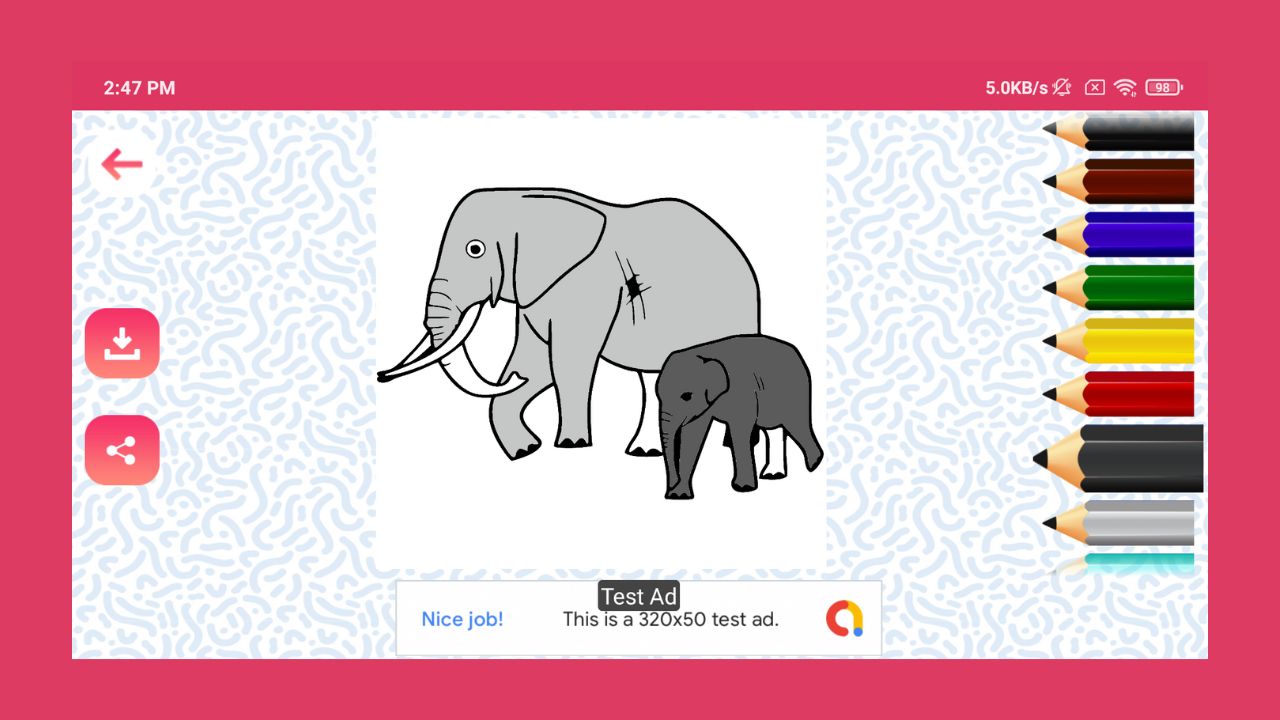Click the Nice job! ad link
The height and width of the screenshot is (720, 1280).
tap(462, 619)
